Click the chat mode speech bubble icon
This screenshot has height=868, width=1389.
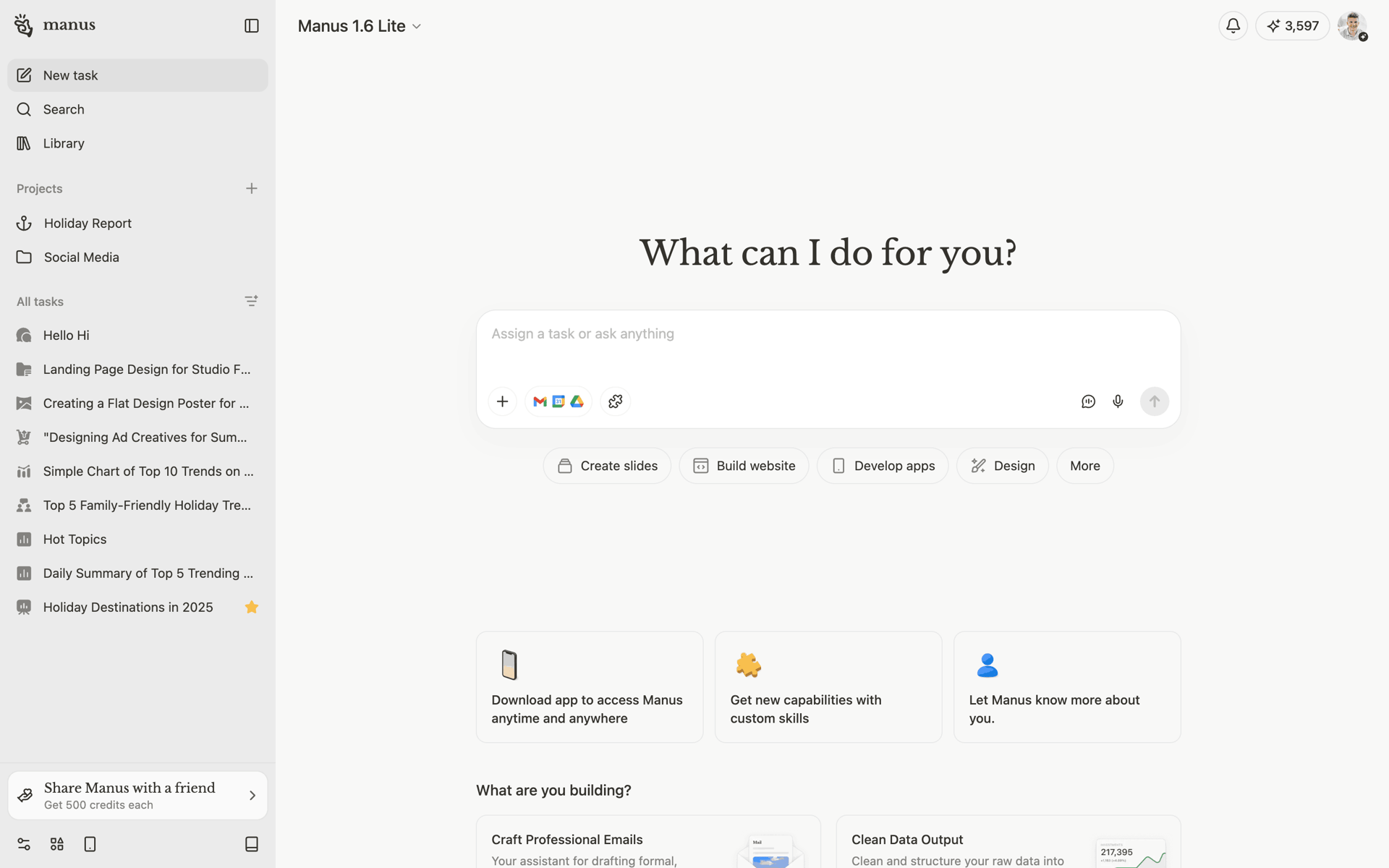click(1088, 401)
